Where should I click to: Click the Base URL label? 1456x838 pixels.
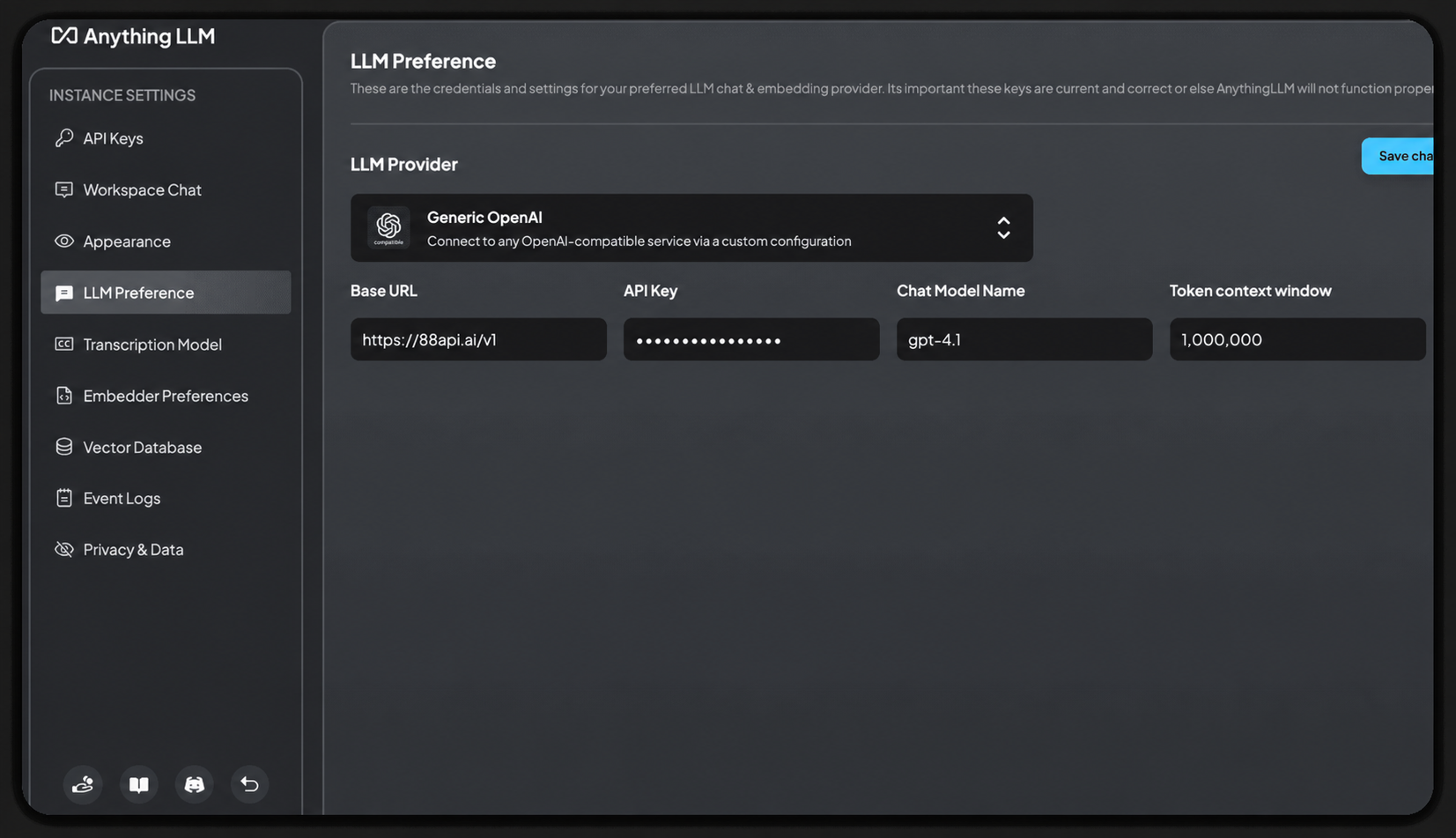tap(384, 291)
